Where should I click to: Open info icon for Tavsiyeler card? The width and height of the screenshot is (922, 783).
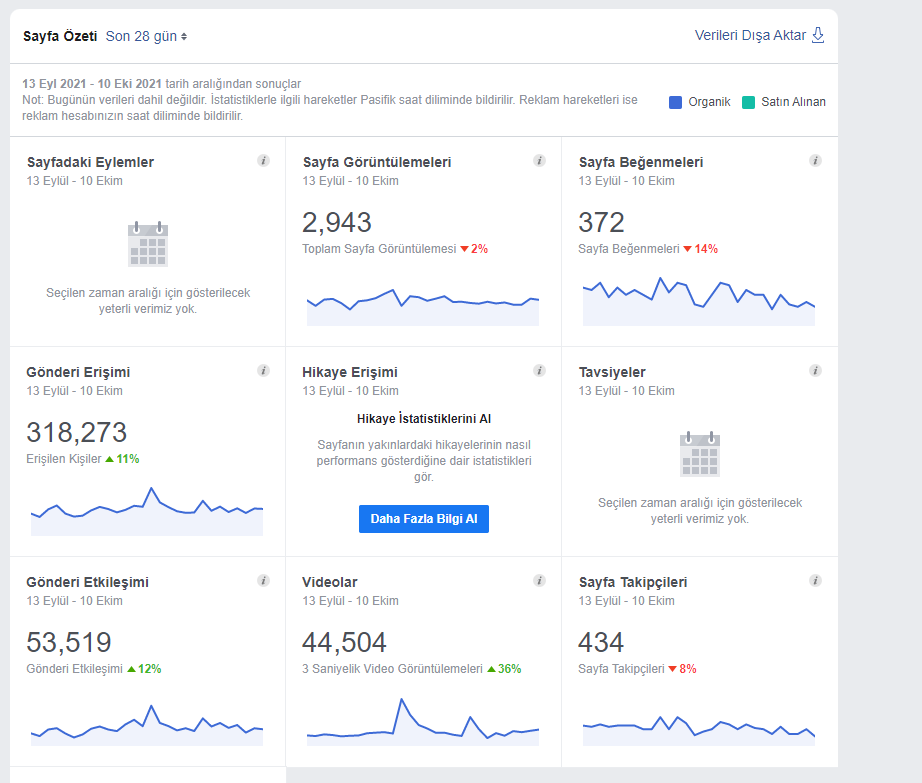point(815,370)
